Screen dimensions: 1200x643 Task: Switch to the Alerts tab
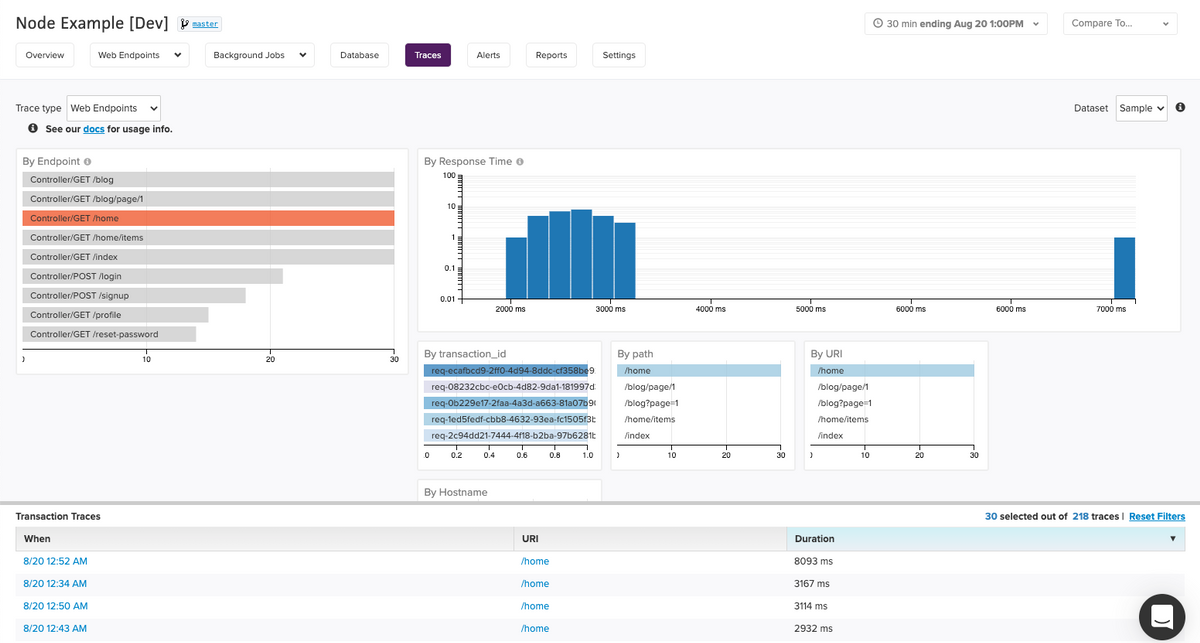pos(488,55)
